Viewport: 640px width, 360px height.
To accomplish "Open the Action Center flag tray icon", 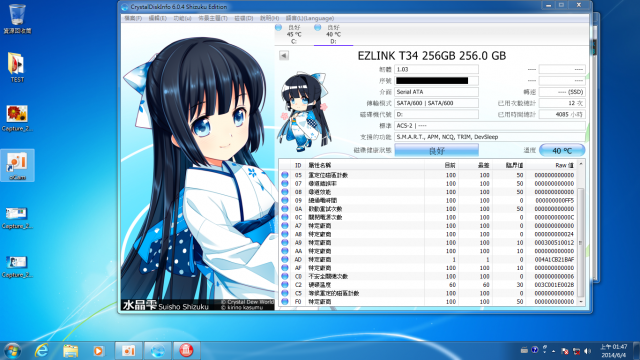I will (565, 351).
